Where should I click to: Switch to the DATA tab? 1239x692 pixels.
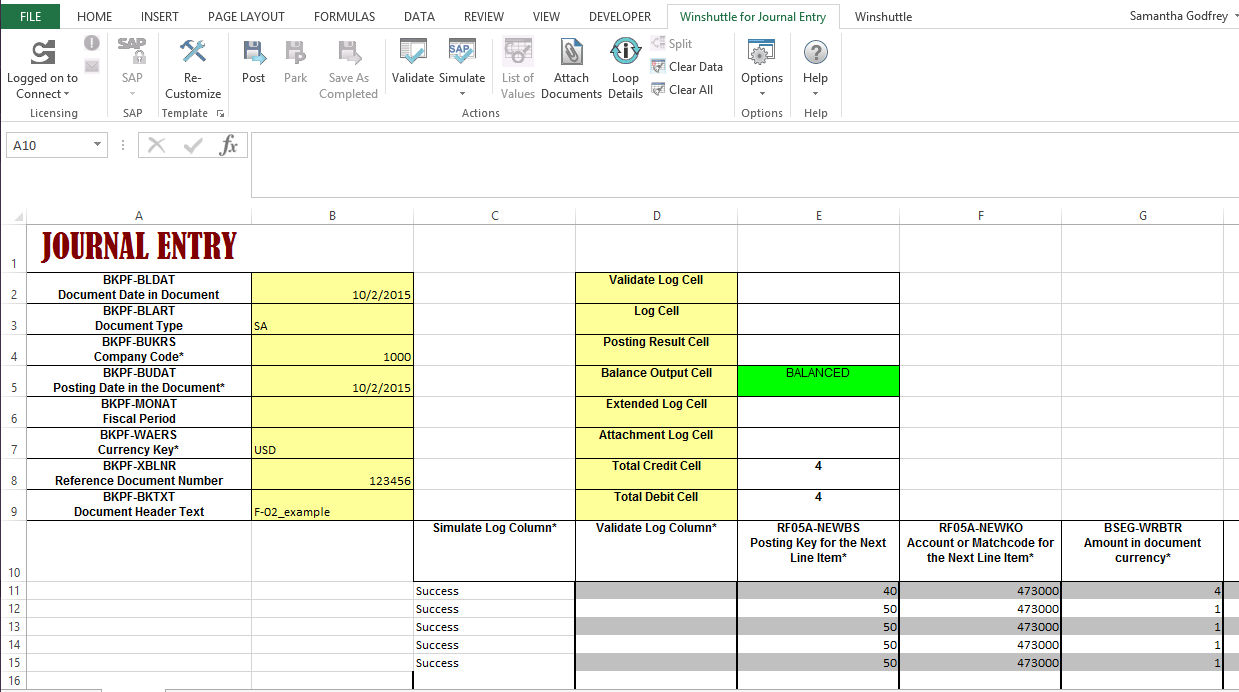tap(419, 16)
